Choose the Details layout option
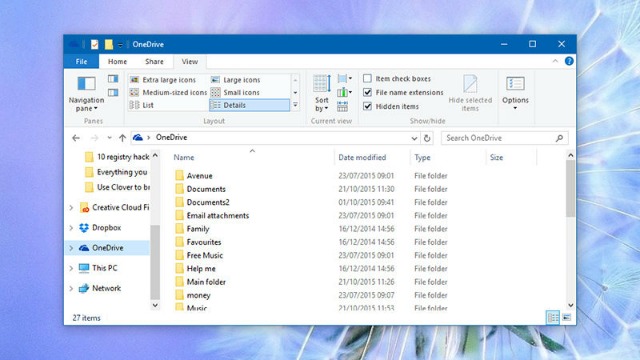The width and height of the screenshot is (640, 360). [x=249, y=105]
